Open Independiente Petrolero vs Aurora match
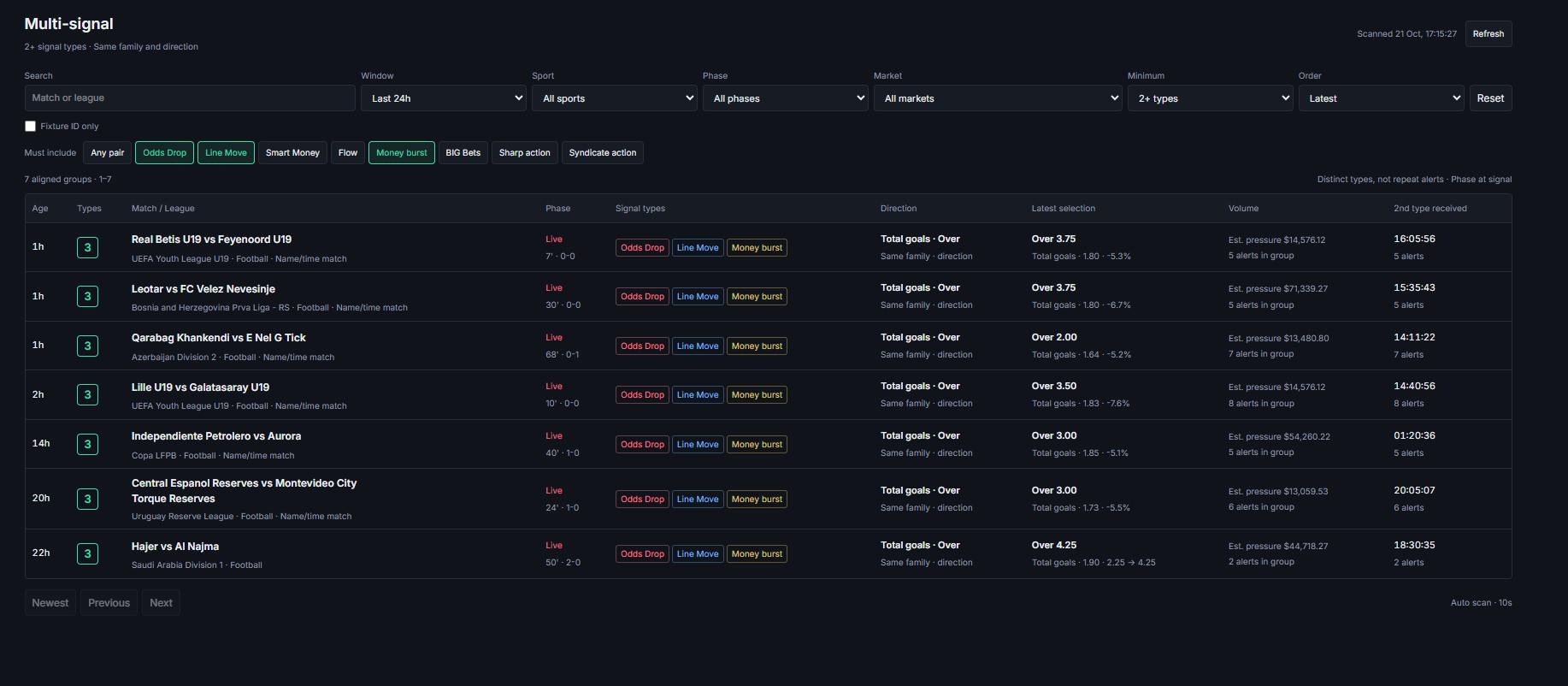Viewport: 1568px width, 686px height. [x=216, y=436]
